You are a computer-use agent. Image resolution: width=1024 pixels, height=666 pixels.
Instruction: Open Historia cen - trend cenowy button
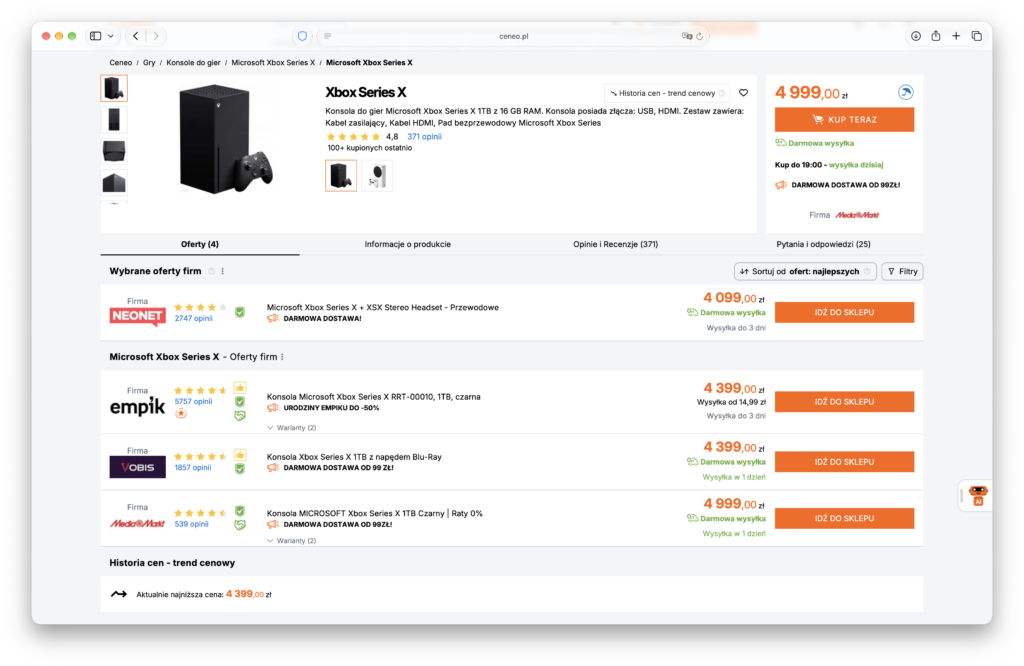point(666,93)
